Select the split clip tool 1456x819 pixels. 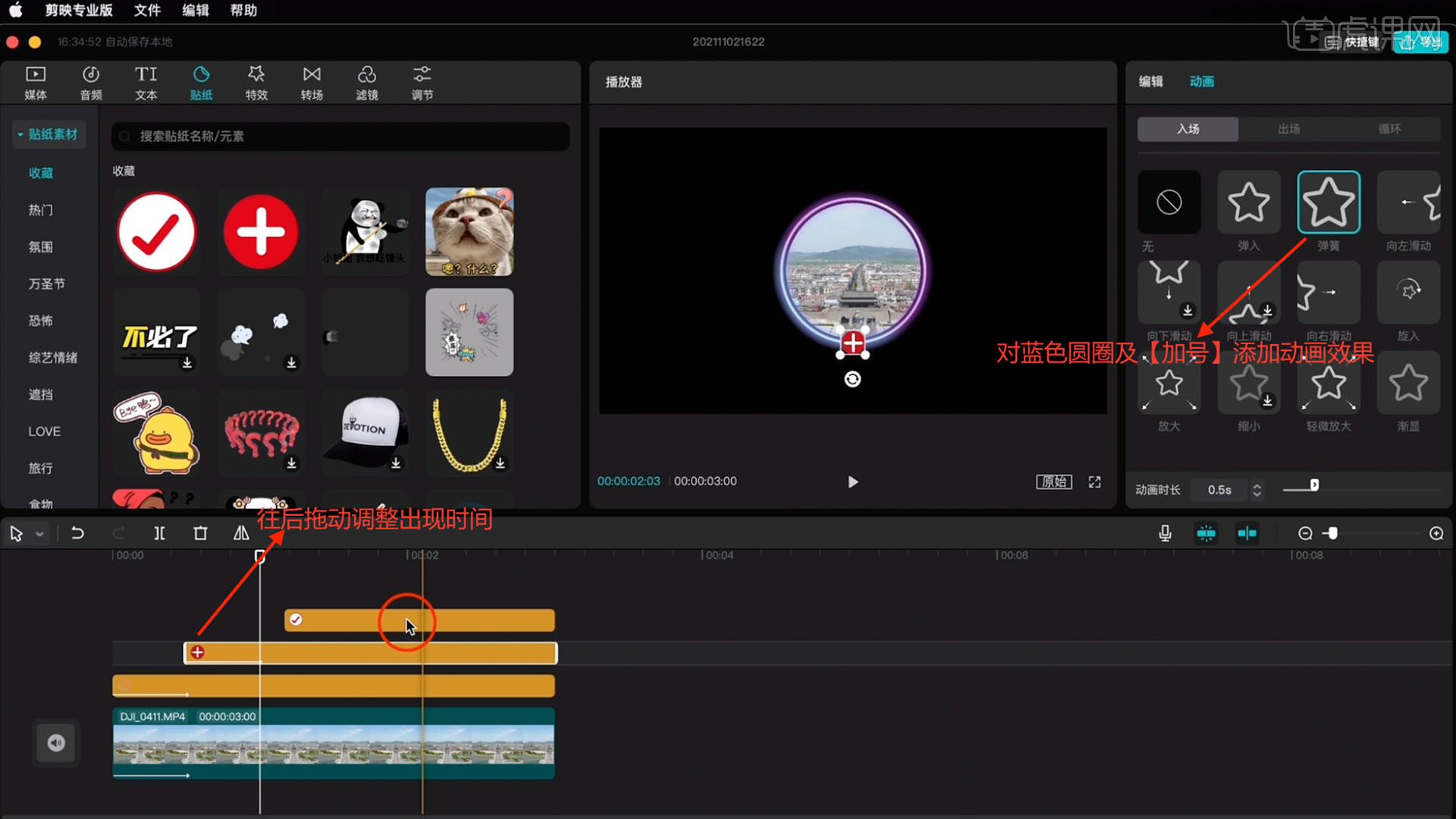click(159, 534)
